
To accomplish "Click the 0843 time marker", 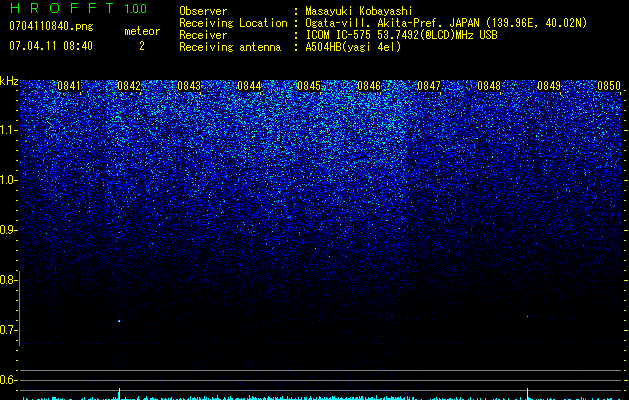I will click(x=189, y=86).
